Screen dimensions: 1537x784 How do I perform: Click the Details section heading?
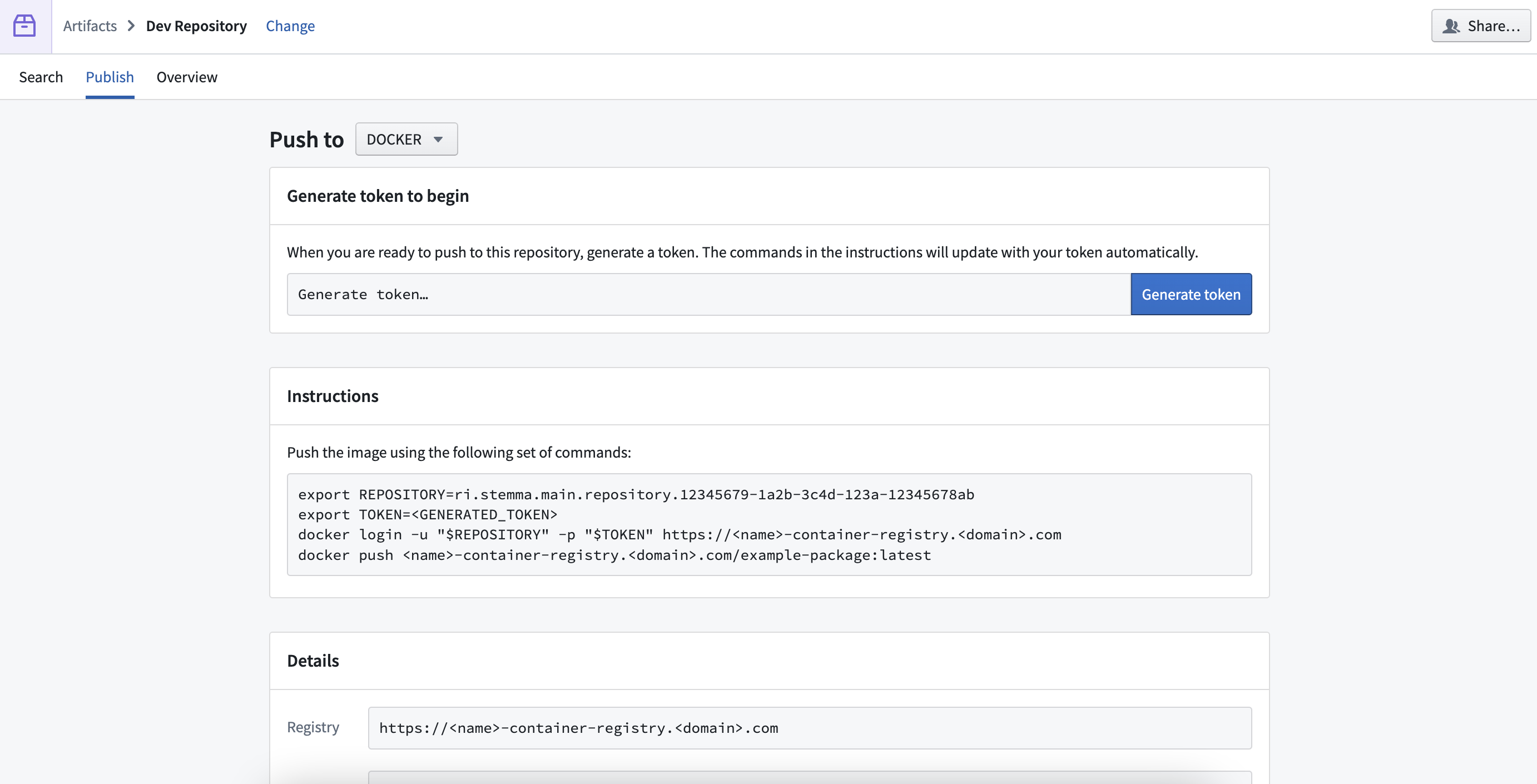[313, 661]
